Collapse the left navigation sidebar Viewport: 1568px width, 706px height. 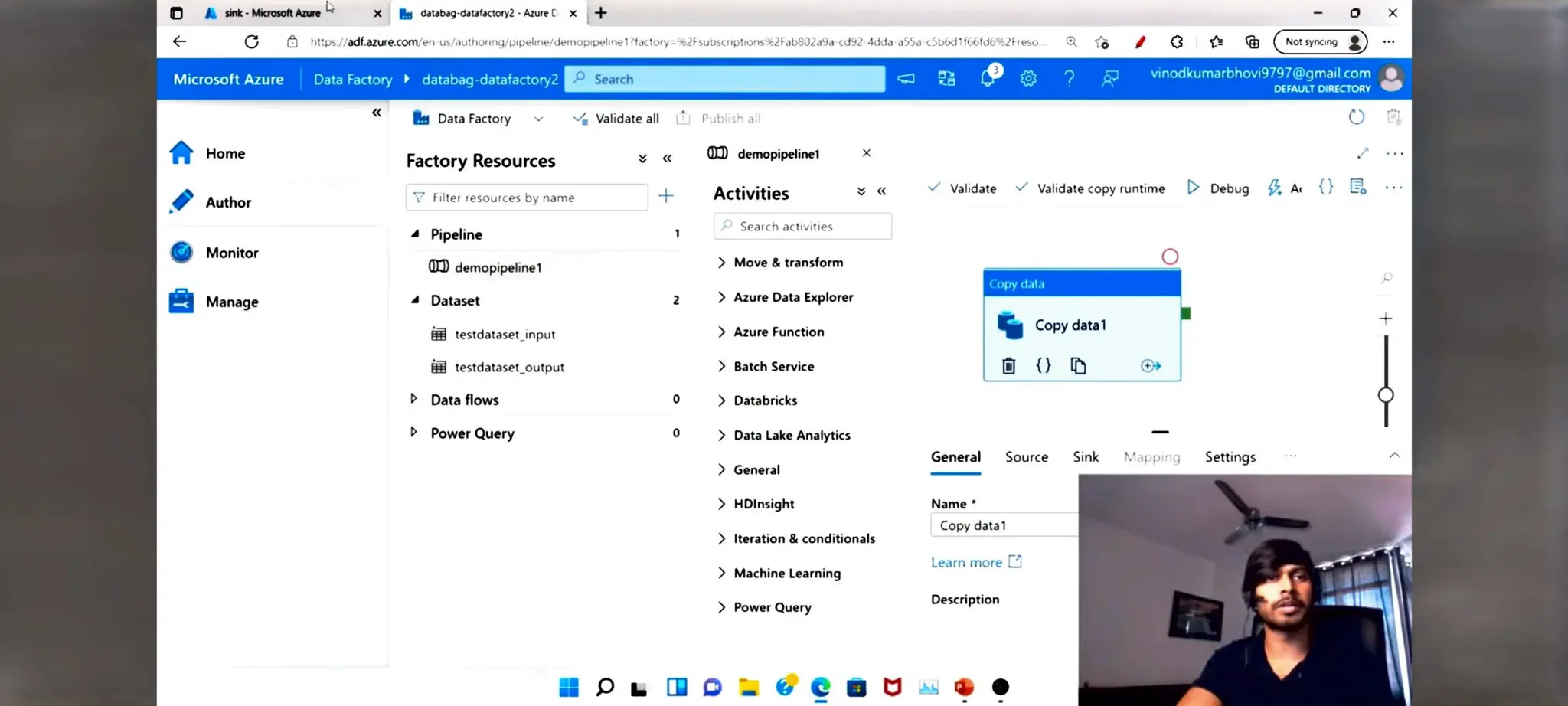point(377,113)
